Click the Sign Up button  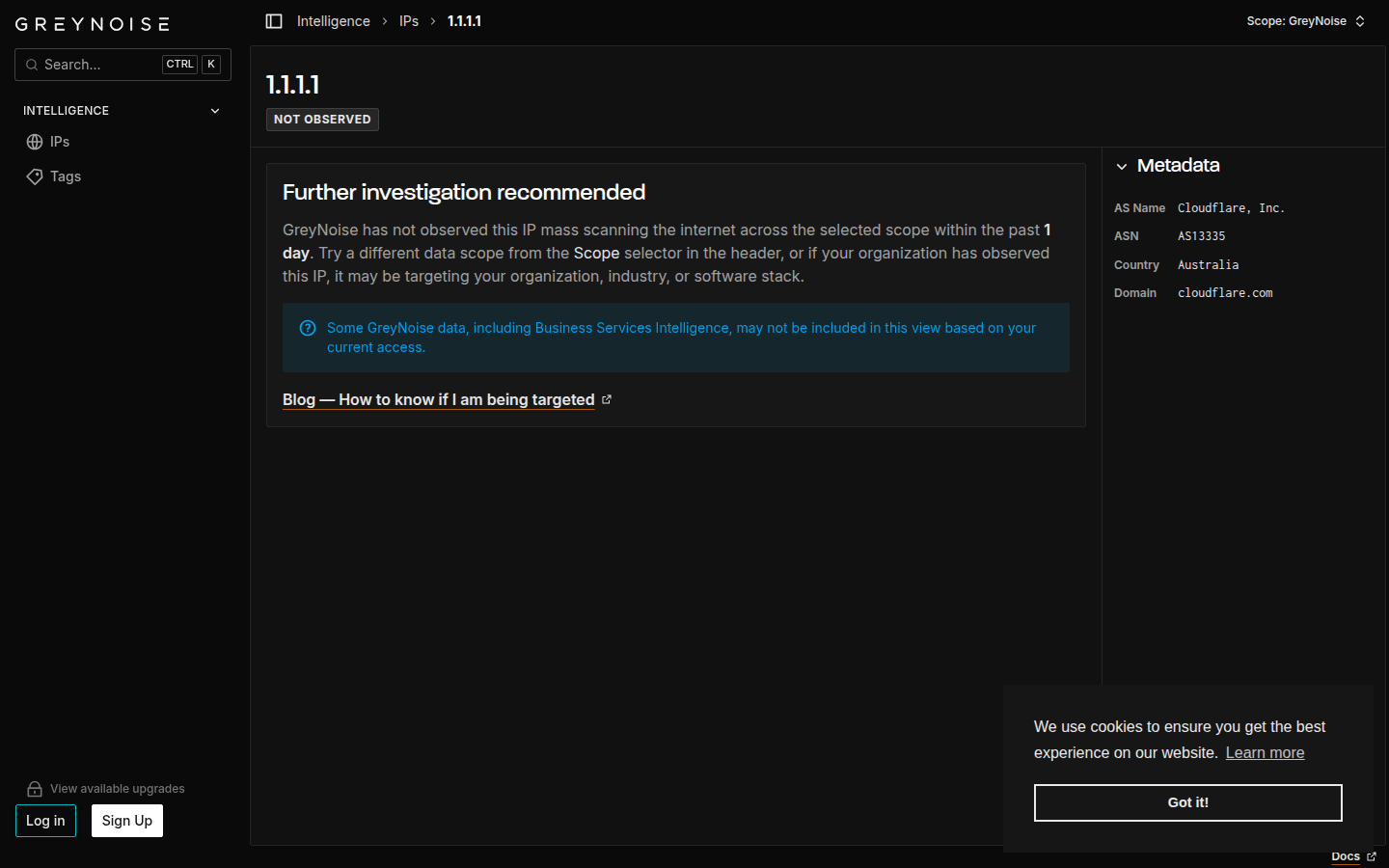(127, 821)
